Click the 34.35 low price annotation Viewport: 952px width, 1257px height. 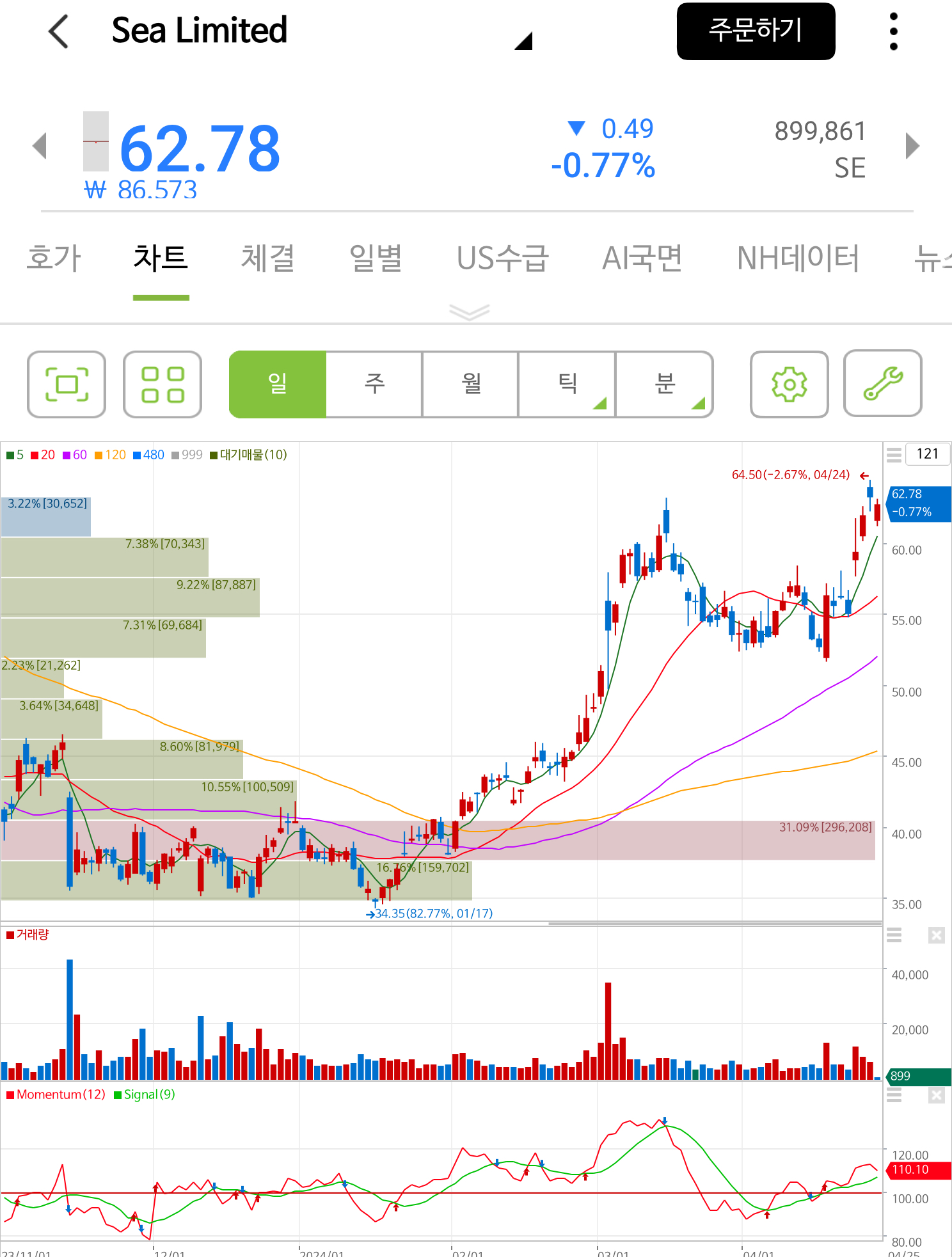point(429,913)
